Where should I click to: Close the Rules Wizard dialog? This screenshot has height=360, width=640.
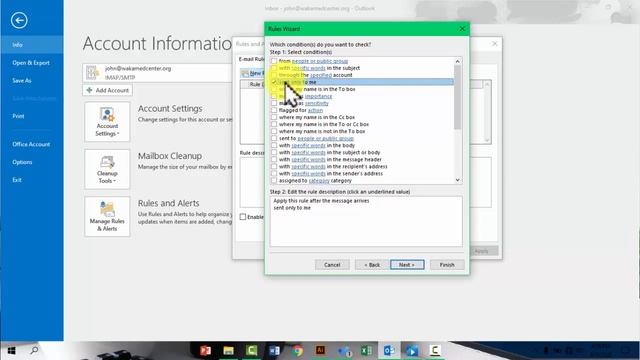tap(462, 29)
